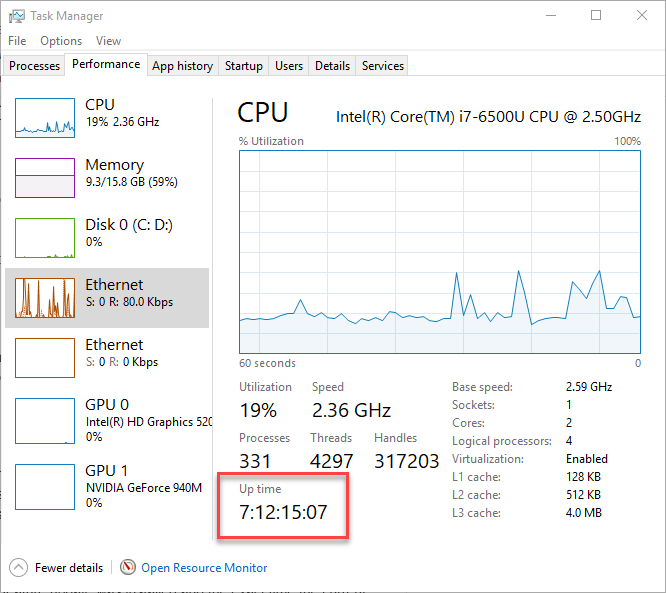Open the Users tab
The width and height of the screenshot is (666, 593).
[289, 66]
